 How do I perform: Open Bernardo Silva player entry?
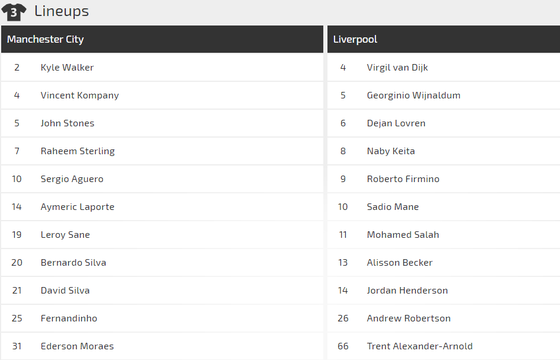coord(73,262)
